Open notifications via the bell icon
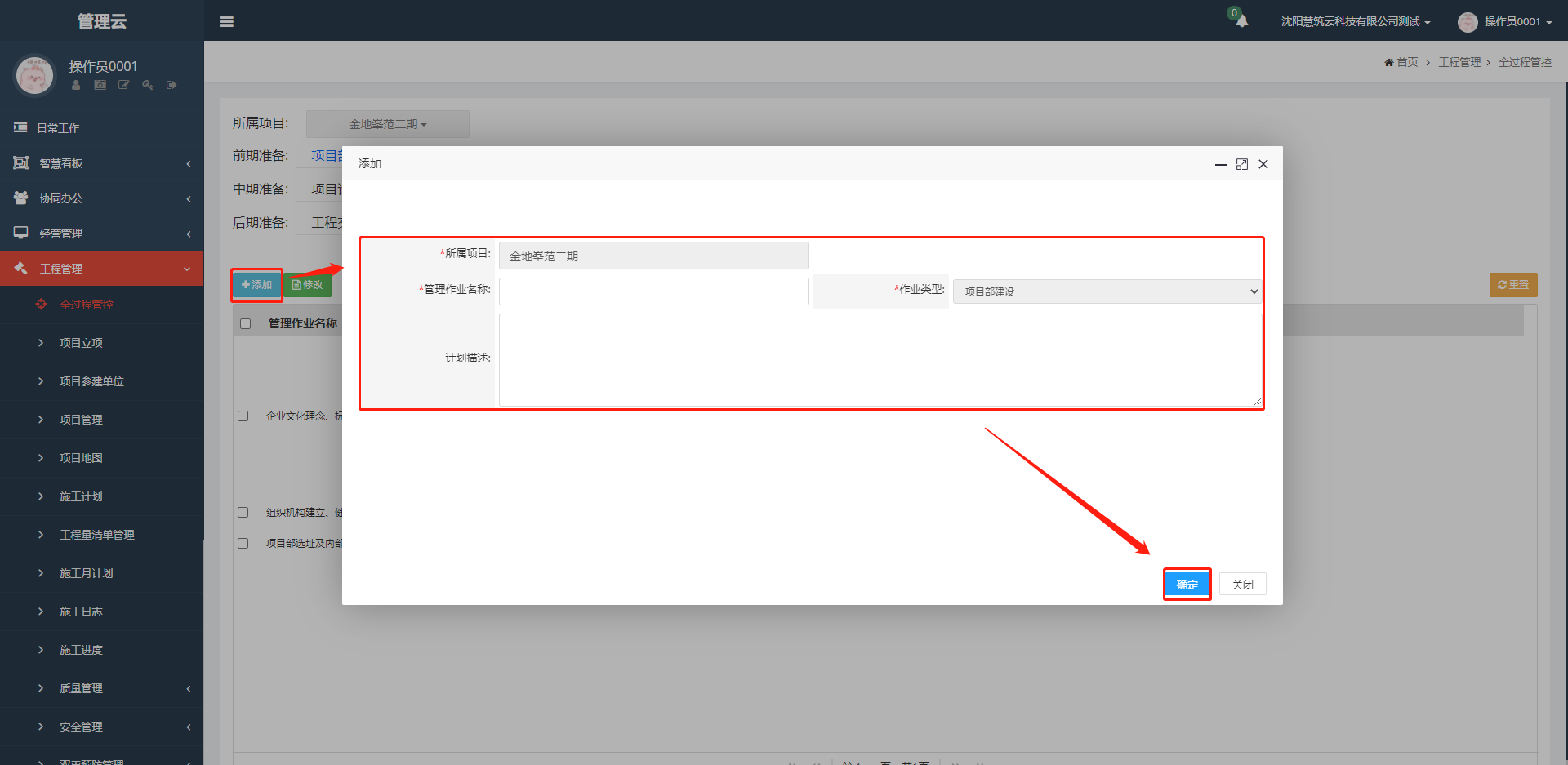Screen dimensions: 1568x765 tap(1241, 21)
